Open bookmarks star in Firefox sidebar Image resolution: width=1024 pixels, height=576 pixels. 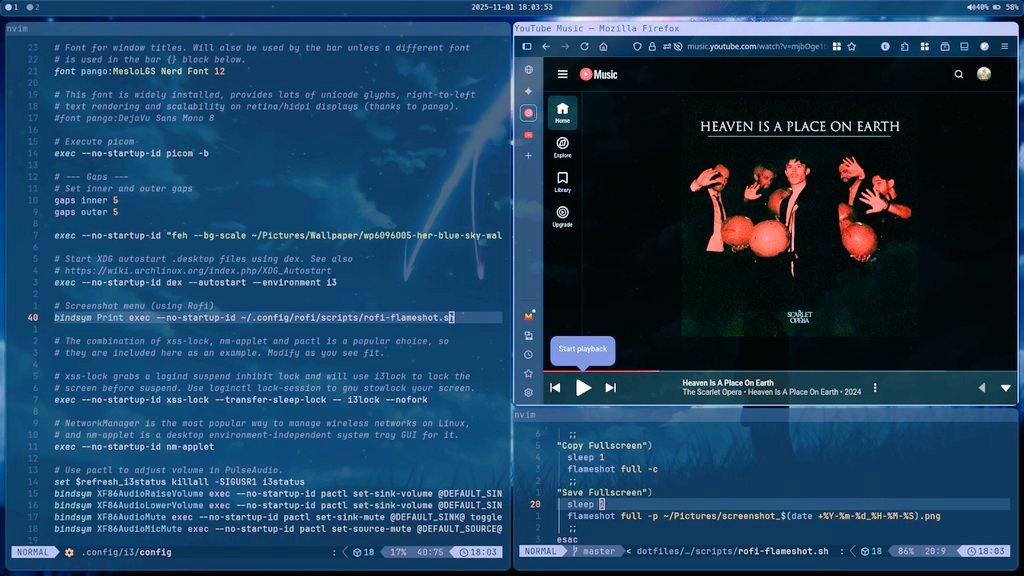(x=529, y=374)
